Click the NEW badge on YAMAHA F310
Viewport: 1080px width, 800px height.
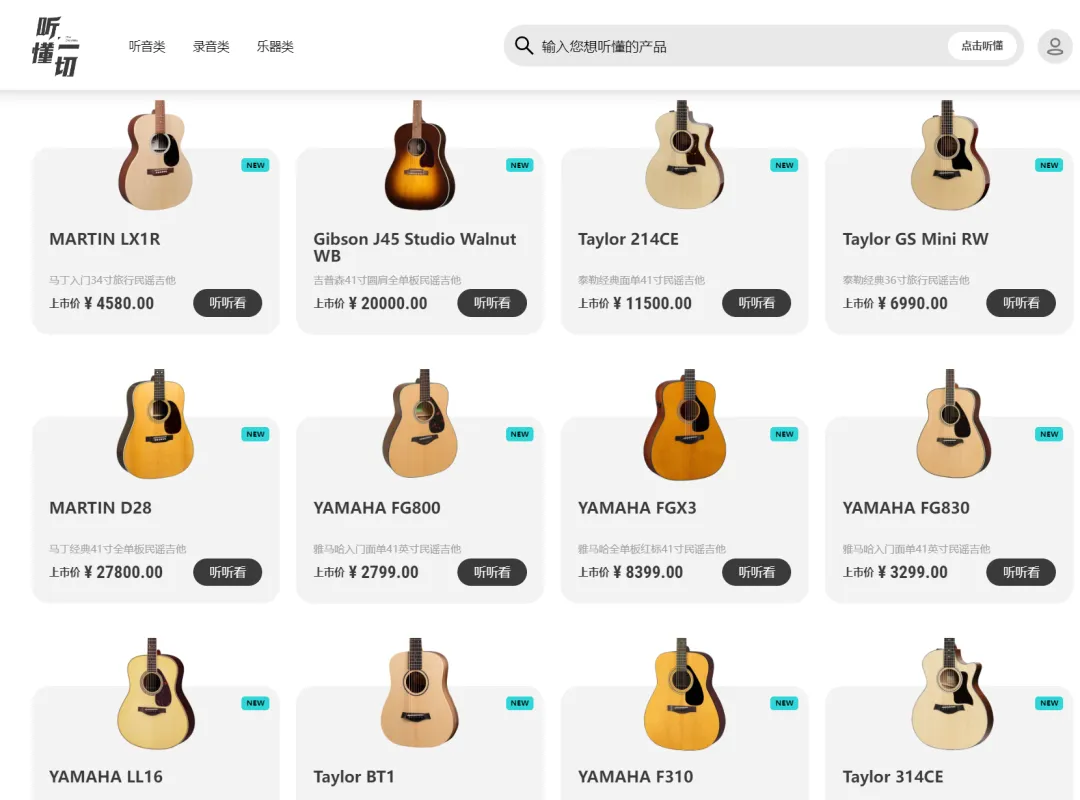click(785, 703)
